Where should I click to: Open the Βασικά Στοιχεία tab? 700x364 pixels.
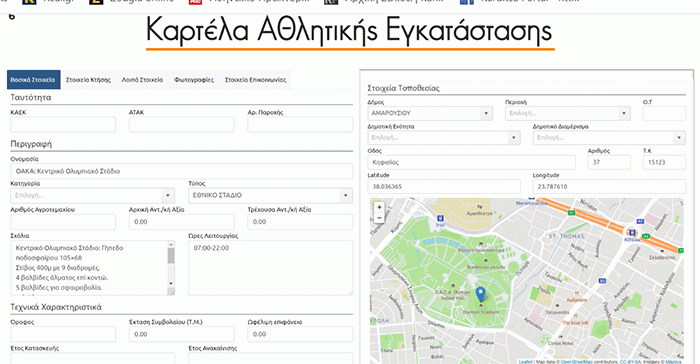tap(33, 79)
